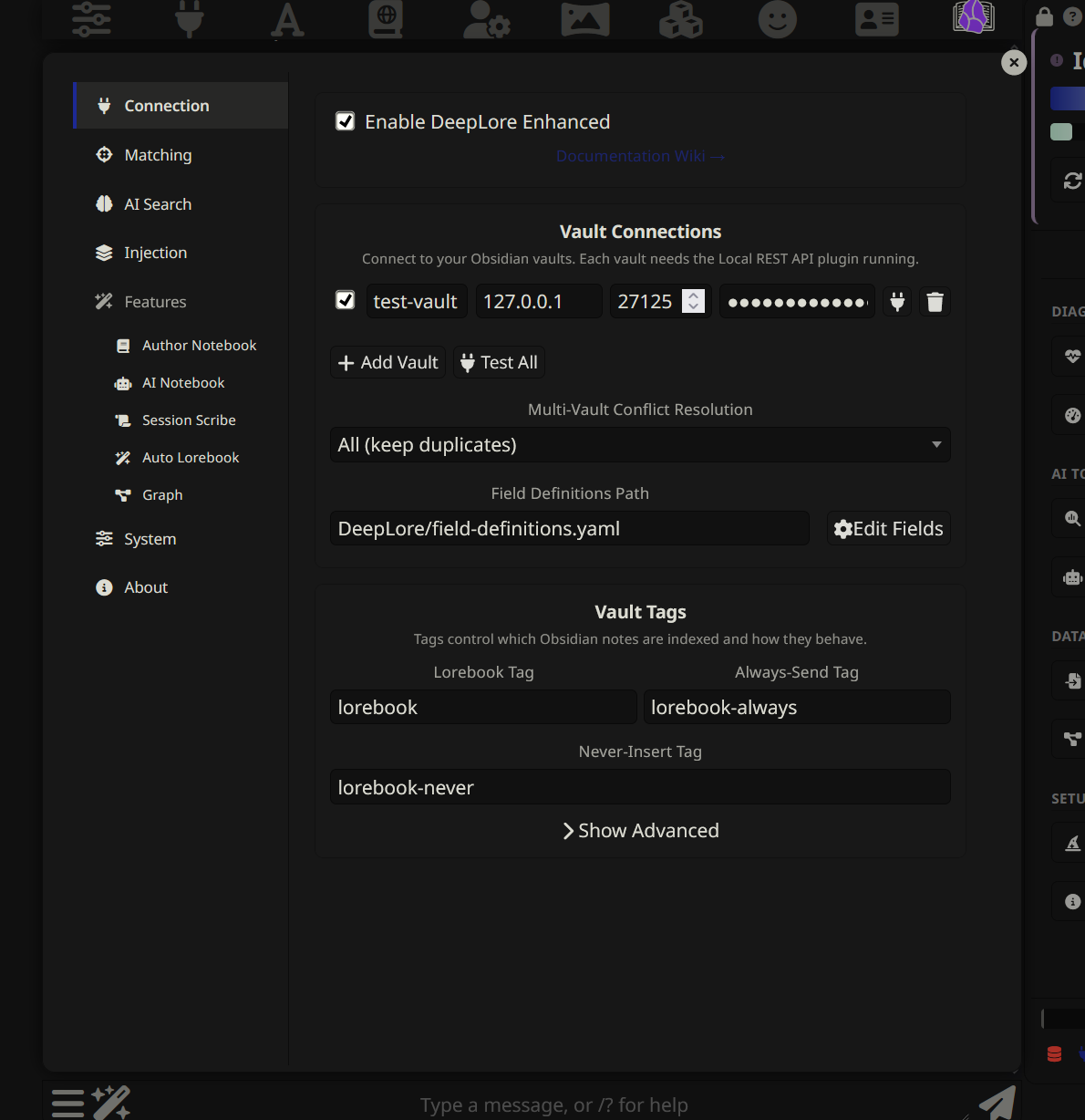Click the Test All button

point(499,362)
